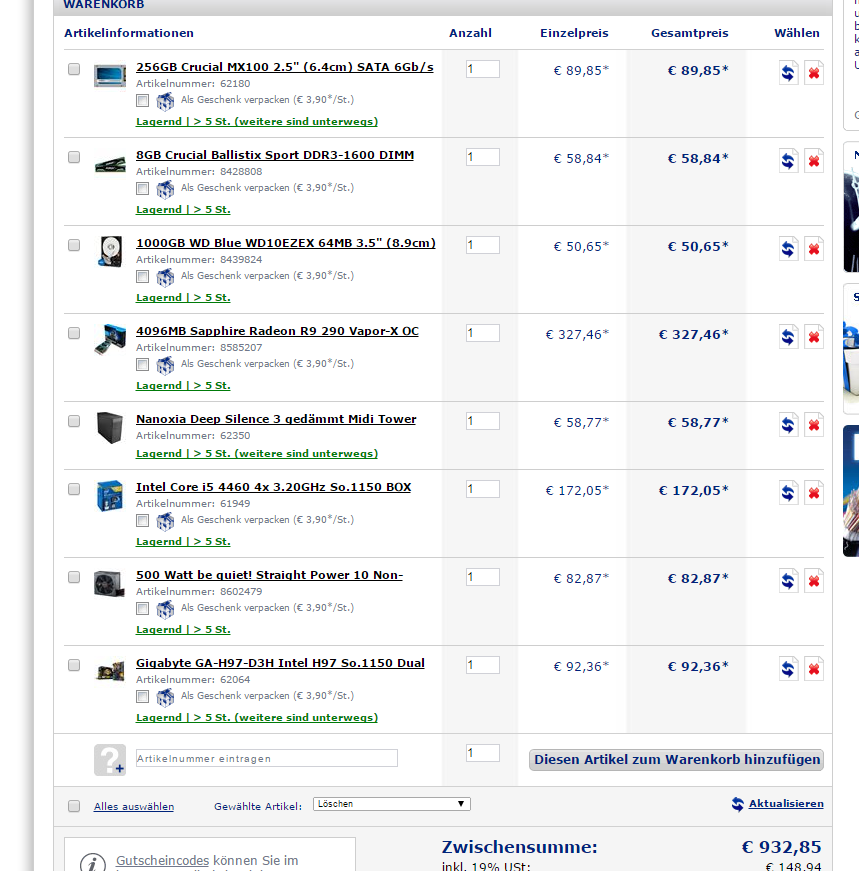This screenshot has width=859, height=871.
Task: Open the 256GB Crucial MX100 SSD thumbnail
Action: click(x=109, y=76)
